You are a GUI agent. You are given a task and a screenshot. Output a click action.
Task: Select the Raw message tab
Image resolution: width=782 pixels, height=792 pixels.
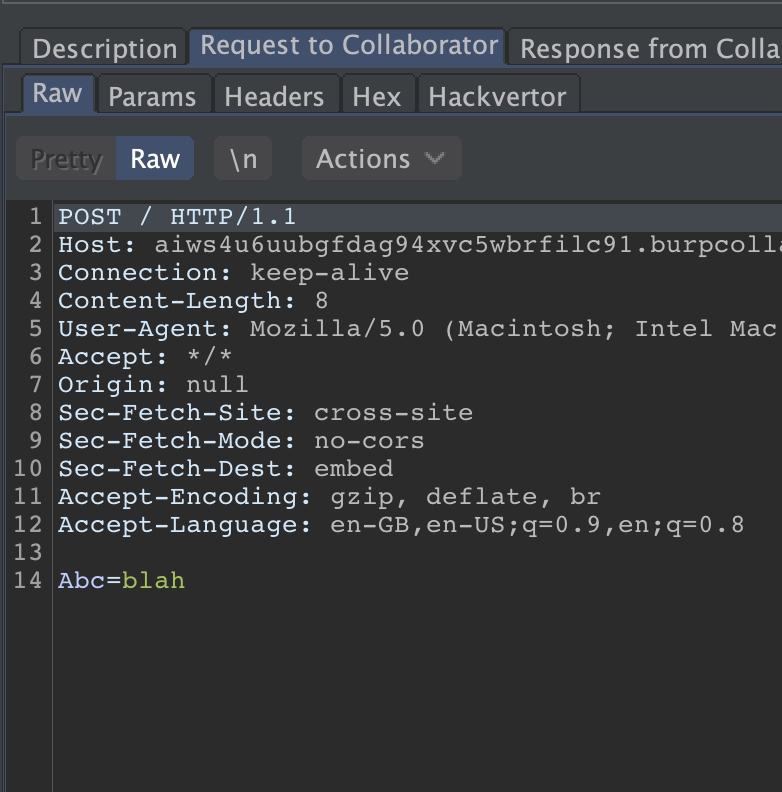point(57,94)
